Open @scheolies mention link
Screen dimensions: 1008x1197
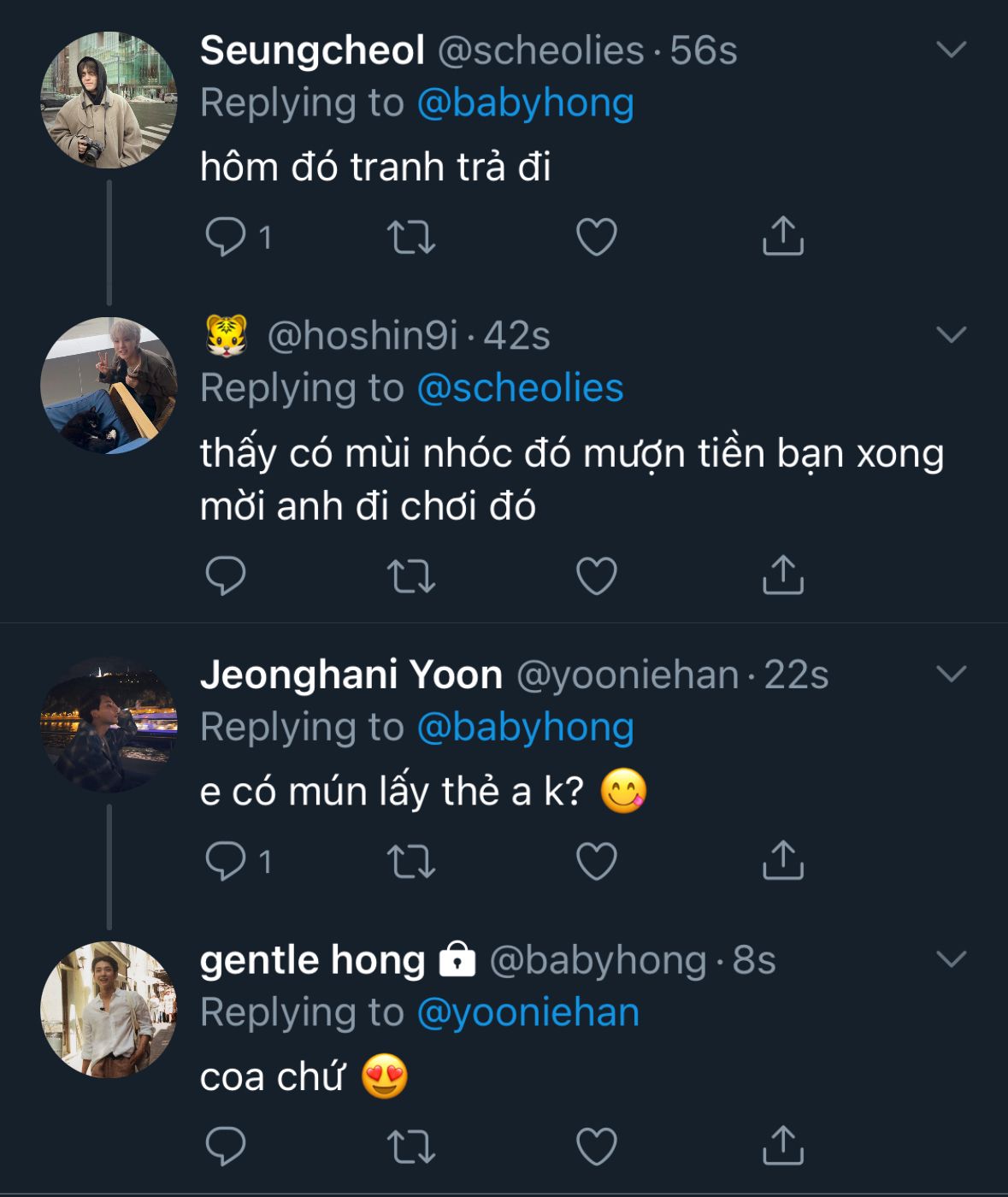pos(520,388)
